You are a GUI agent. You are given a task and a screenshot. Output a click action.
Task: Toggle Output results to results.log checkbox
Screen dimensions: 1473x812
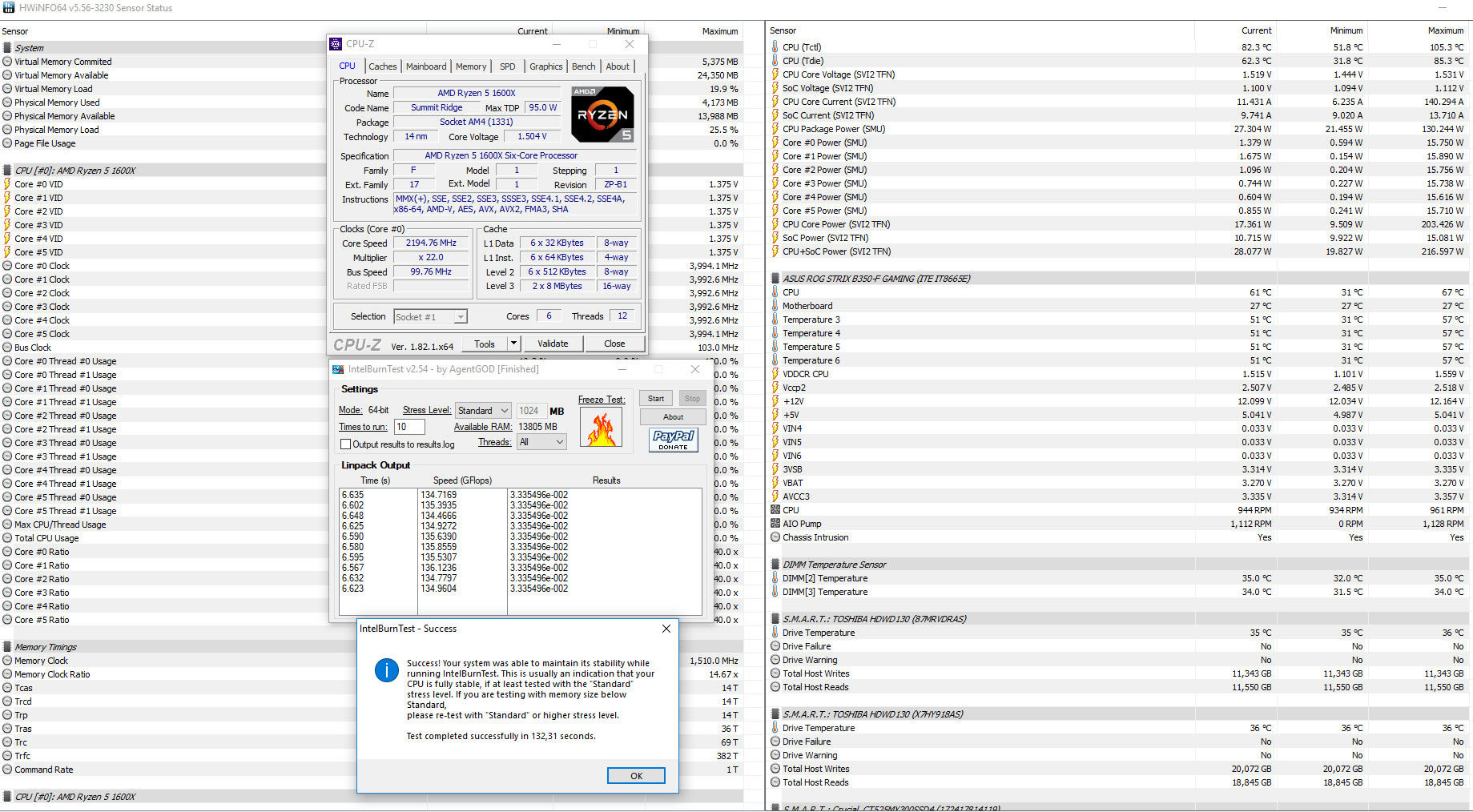(346, 444)
